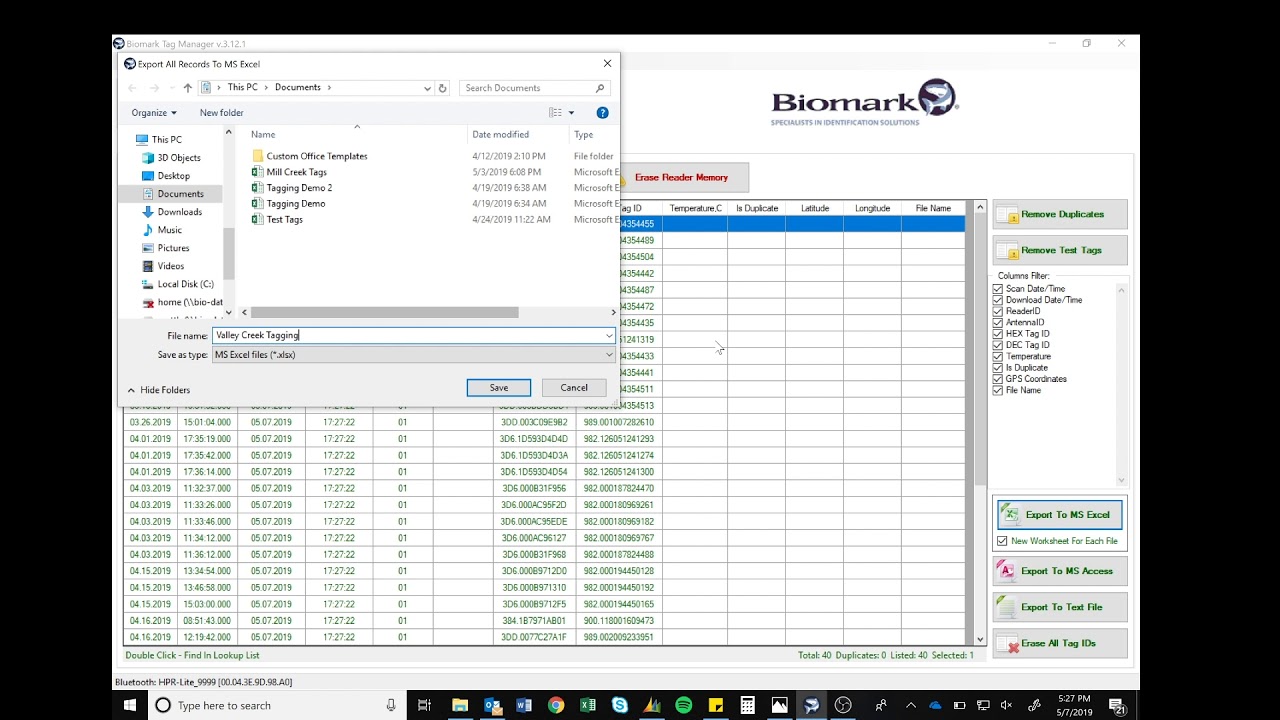Uncheck New Worksheet For Each File
This screenshot has height=720, width=1280.
click(x=1002, y=541)
